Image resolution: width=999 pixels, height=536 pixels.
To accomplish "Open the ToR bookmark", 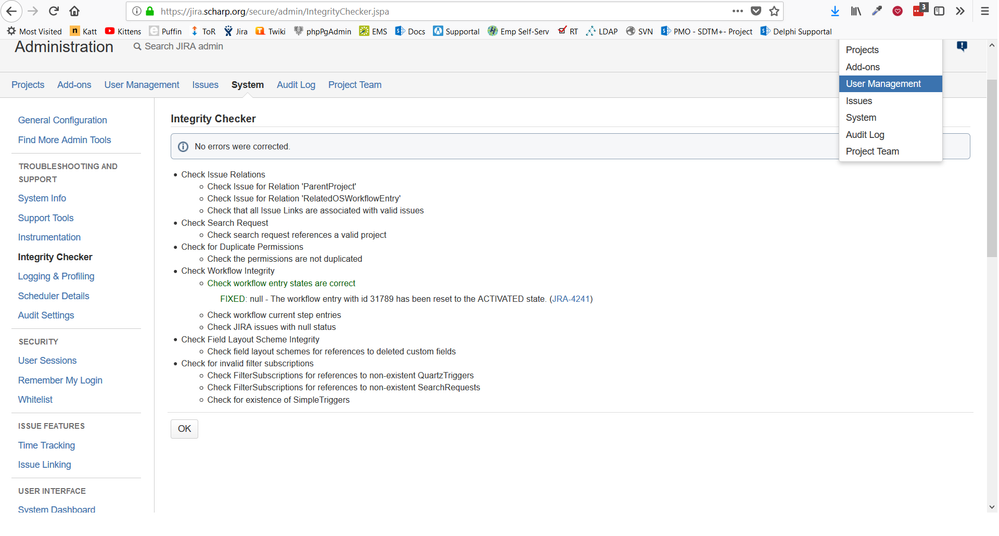I will tap(203, 31).
